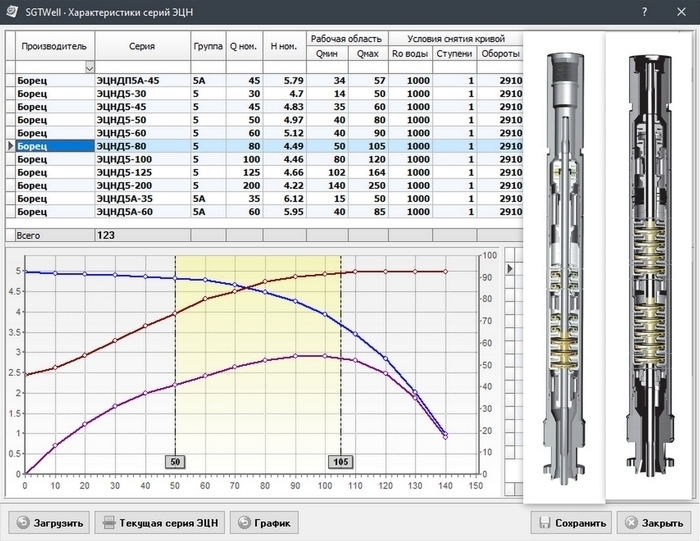The height and width of the screenshot is (541, 700).
Task: Click the Qmin marker labeled 50 on chart
Action: coord(175,463)
